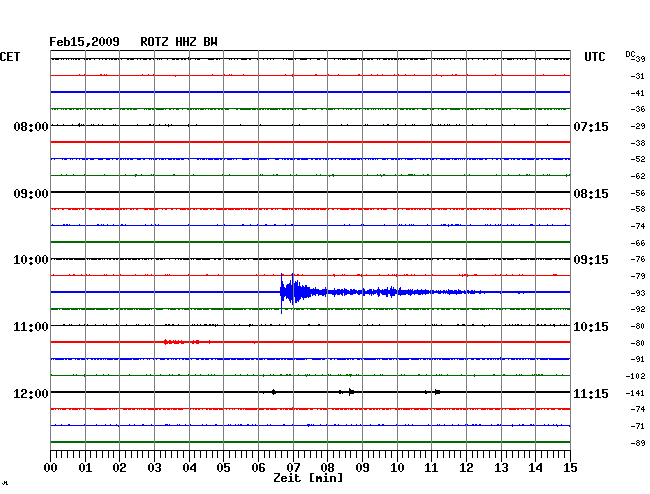Click the DC offset value -29

638,126
